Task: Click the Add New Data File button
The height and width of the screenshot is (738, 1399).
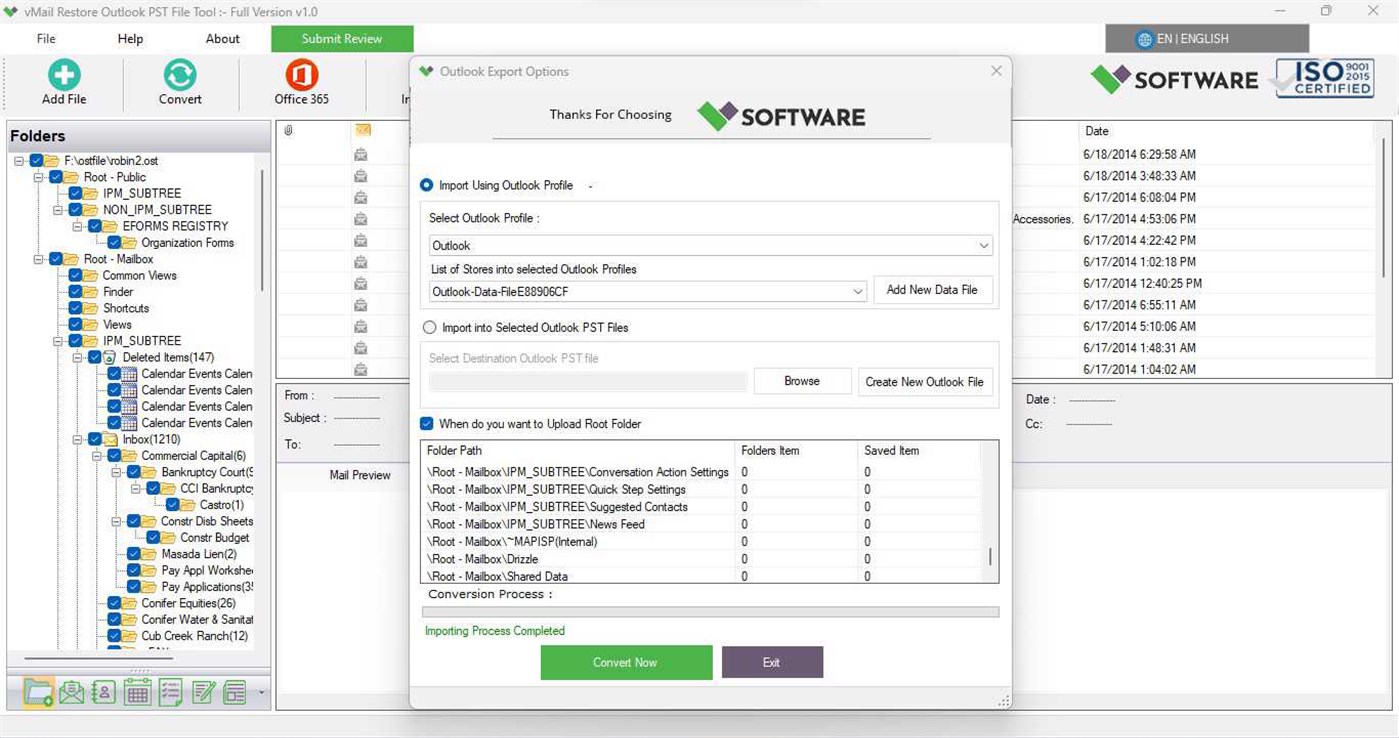Action: (931, 290)
